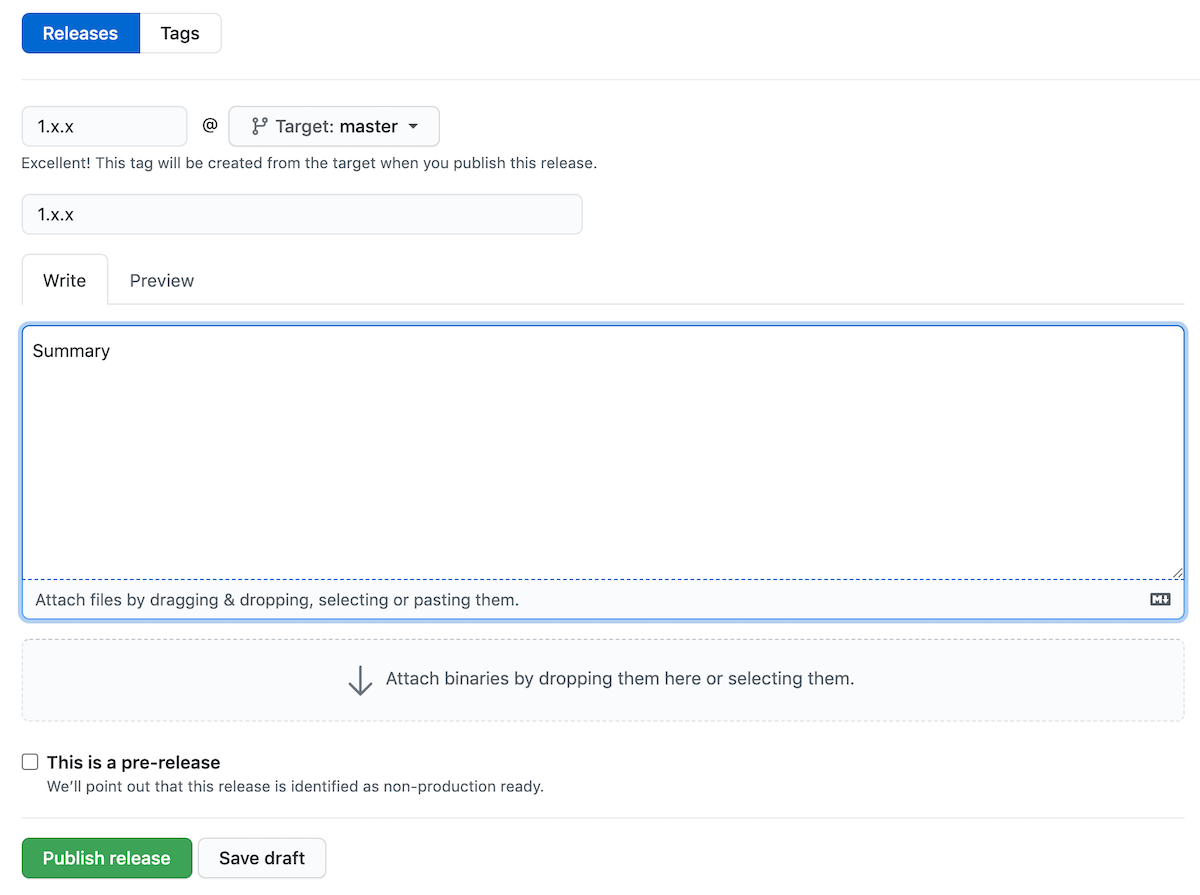Open the Target: master branch dropdown

pyautogui.click(x=334, y=127)
